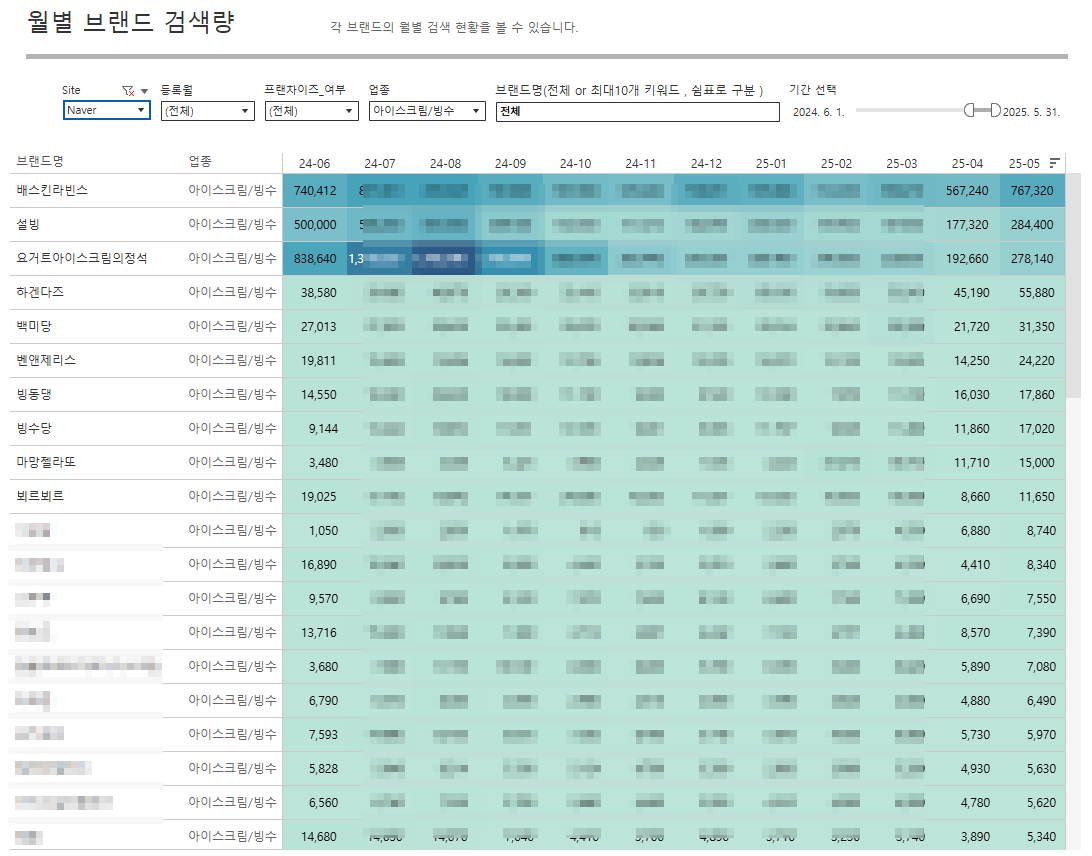
Task: Clear the Site filter using the funnel icon
Action: [128, 91]
